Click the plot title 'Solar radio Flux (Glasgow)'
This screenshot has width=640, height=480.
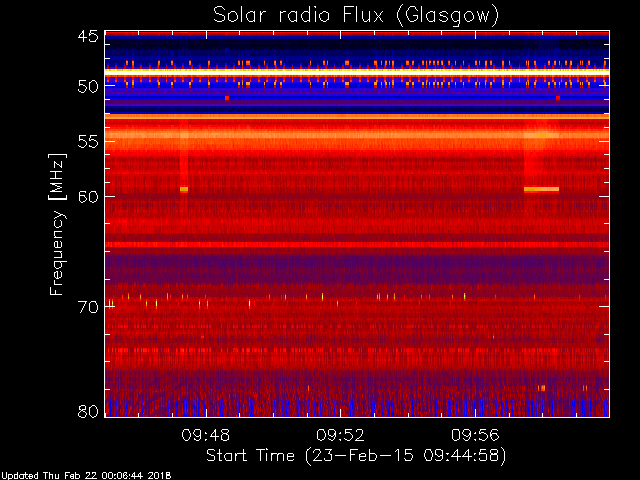(356, 16)
